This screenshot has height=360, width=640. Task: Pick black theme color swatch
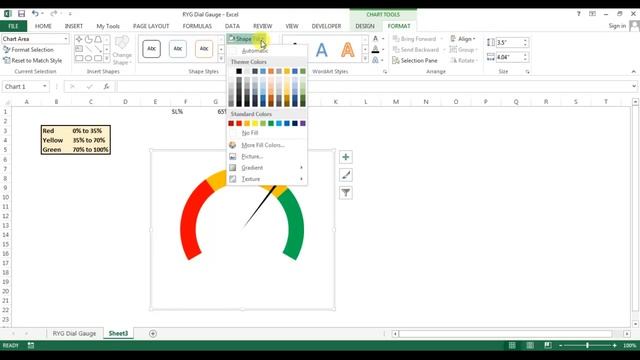pos(239,71)
